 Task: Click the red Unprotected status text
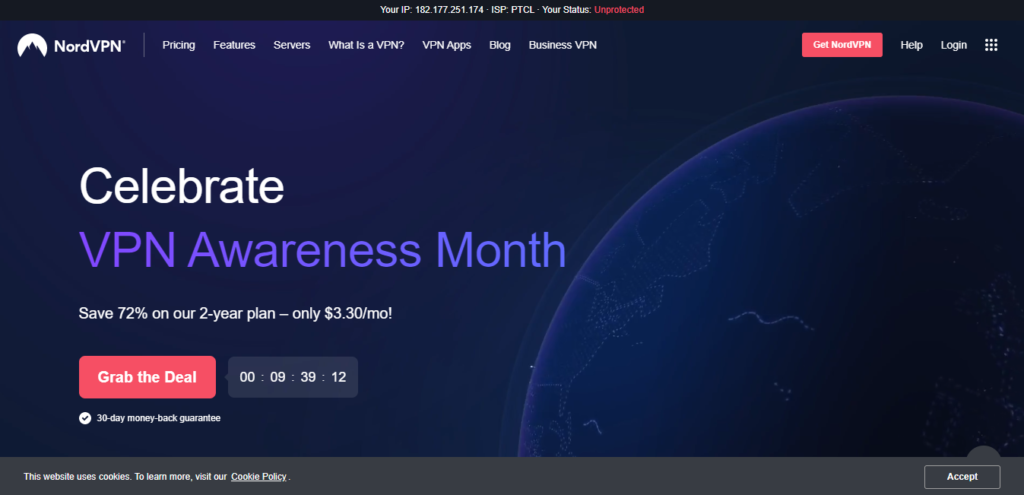point(619,10)
